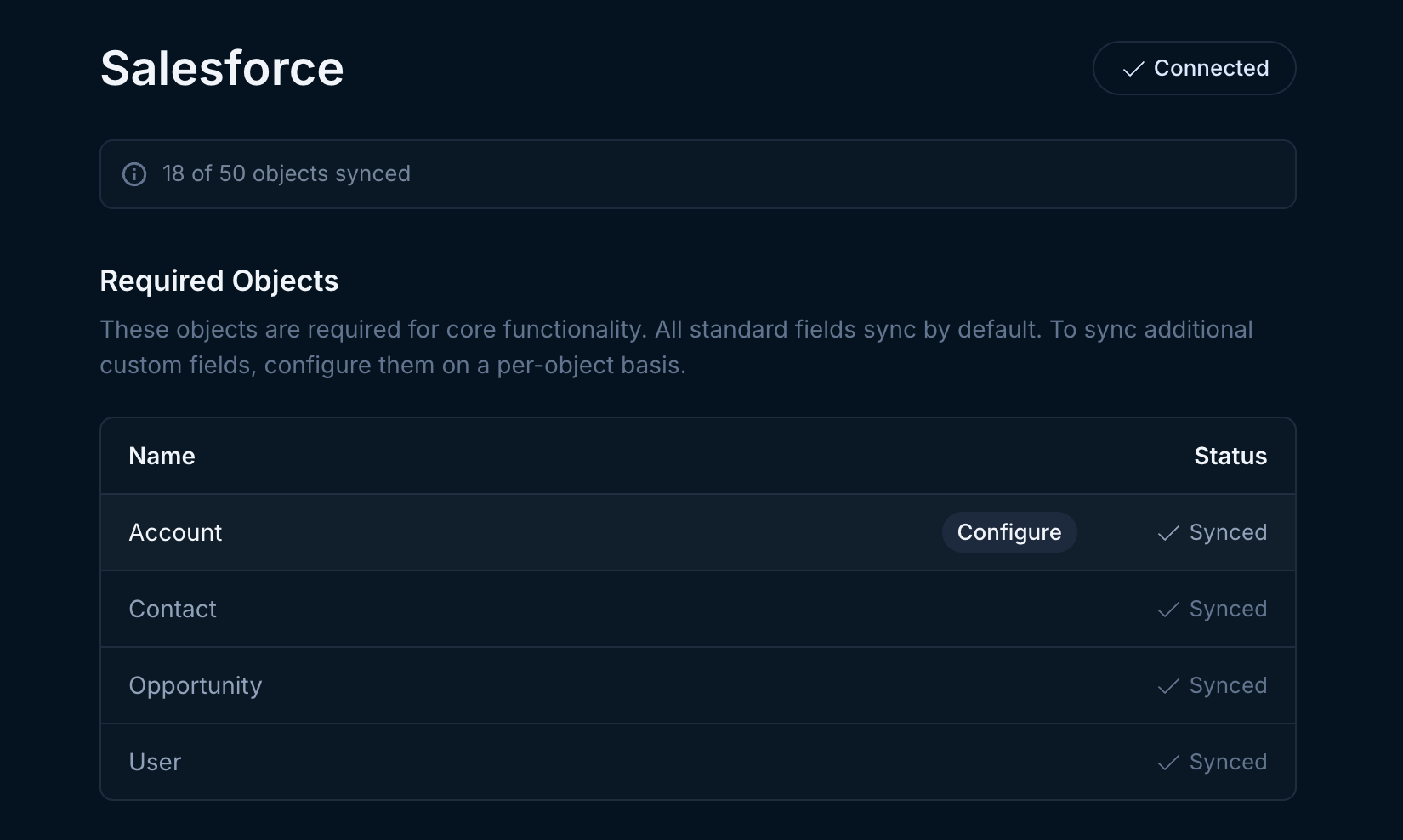The height and width of the screenshot is (840, 1403).
Task: Click the Synced checkmark on the Contact row
Action: 1167,610
